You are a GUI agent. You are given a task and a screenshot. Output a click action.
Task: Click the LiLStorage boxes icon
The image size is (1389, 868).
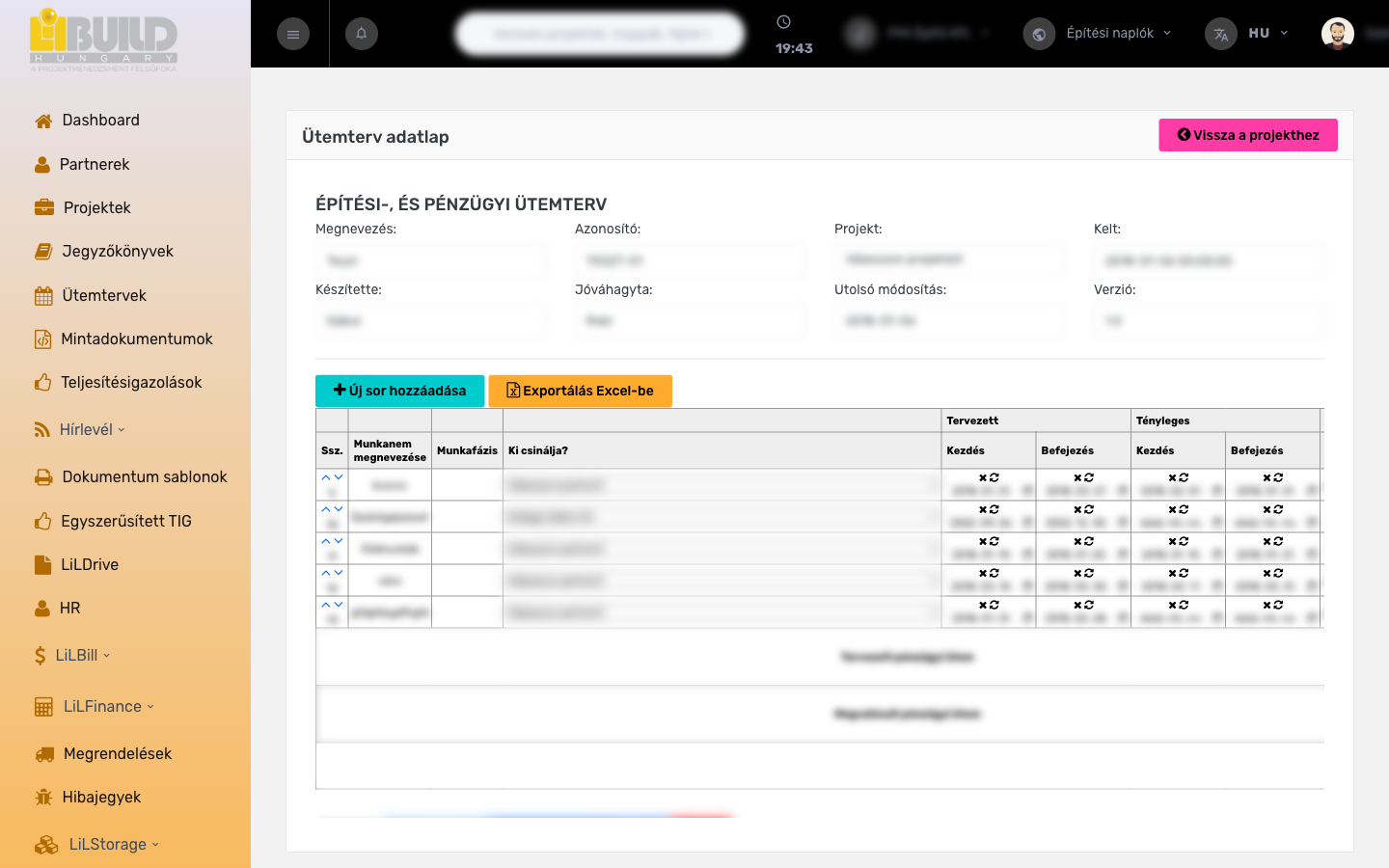tap(46, 845)
